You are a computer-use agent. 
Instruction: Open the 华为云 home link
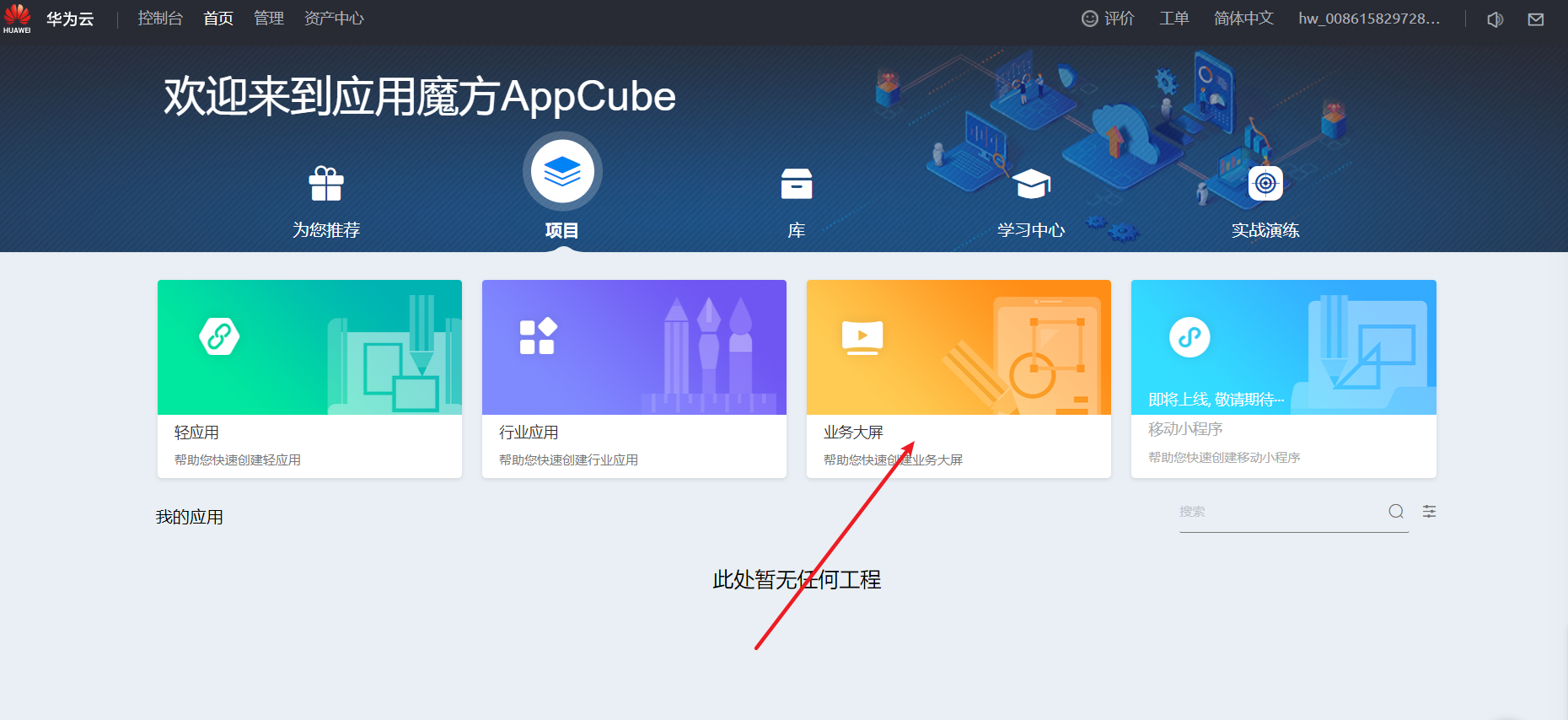[x=70, y=19]
